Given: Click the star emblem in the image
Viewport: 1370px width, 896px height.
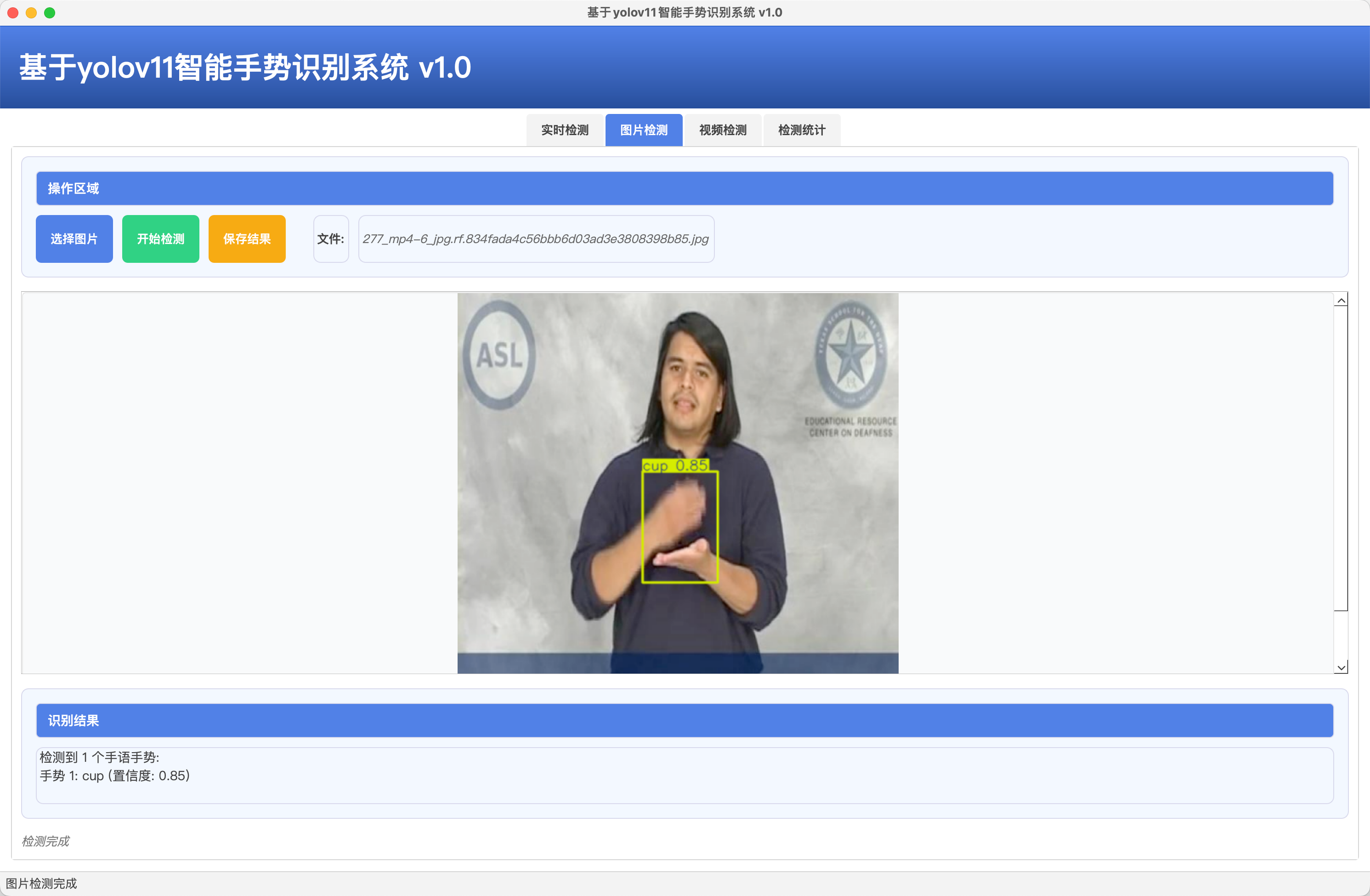Looking at the screenshot, I should pyautogui.click(x=850, y=353).
